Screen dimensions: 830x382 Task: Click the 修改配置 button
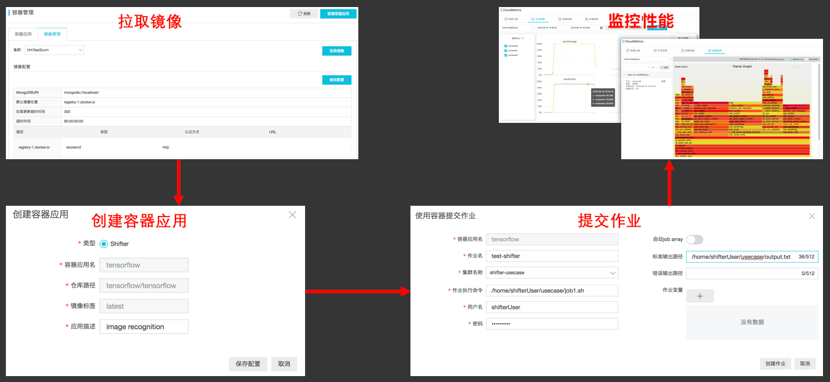[x=337, y=80]
